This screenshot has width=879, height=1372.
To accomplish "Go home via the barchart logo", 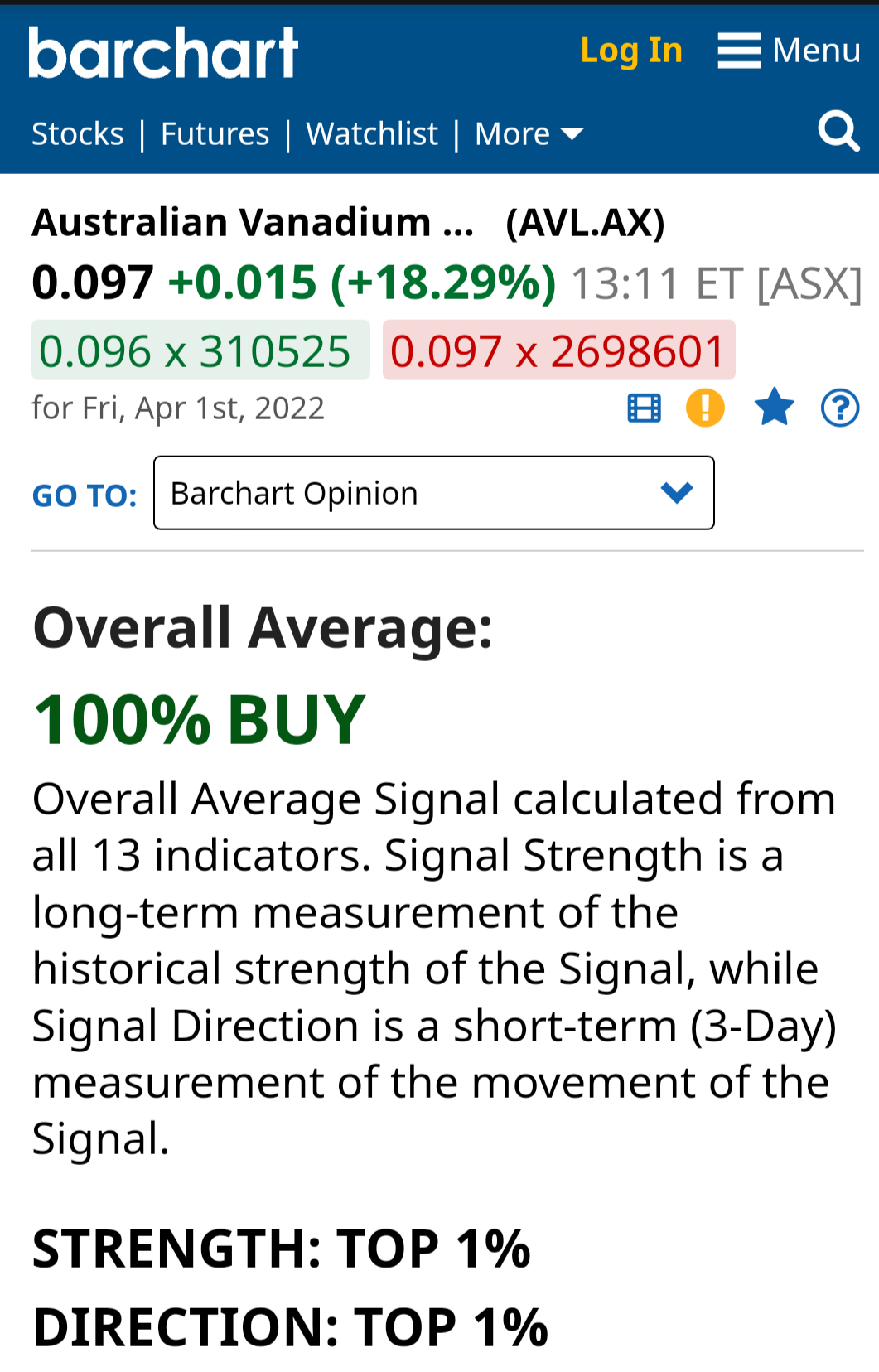I will click(163, 52).
